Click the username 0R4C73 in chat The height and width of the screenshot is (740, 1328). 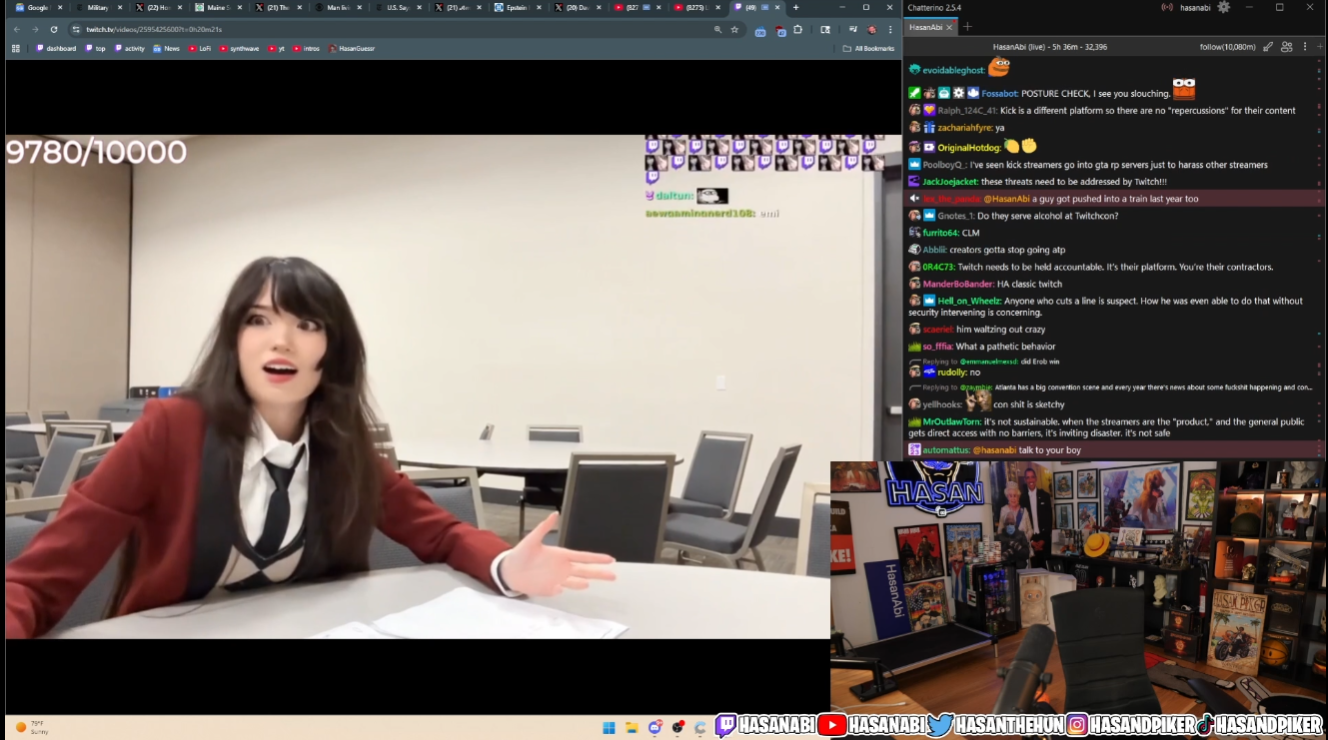(938, 267)
